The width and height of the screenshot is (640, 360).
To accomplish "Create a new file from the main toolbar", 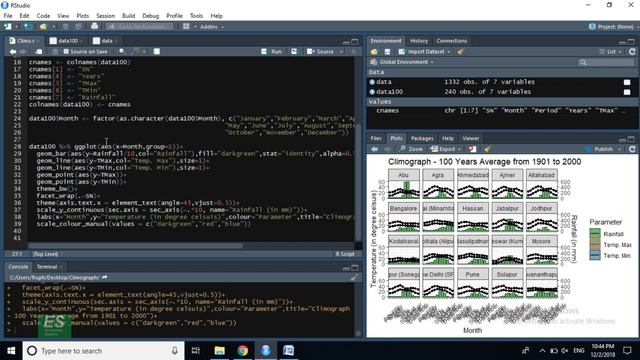I will [x=8, y=27].
